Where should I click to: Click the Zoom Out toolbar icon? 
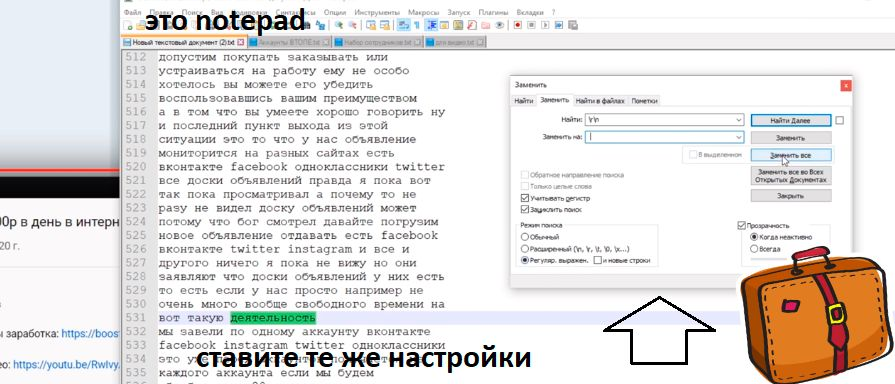352,25
